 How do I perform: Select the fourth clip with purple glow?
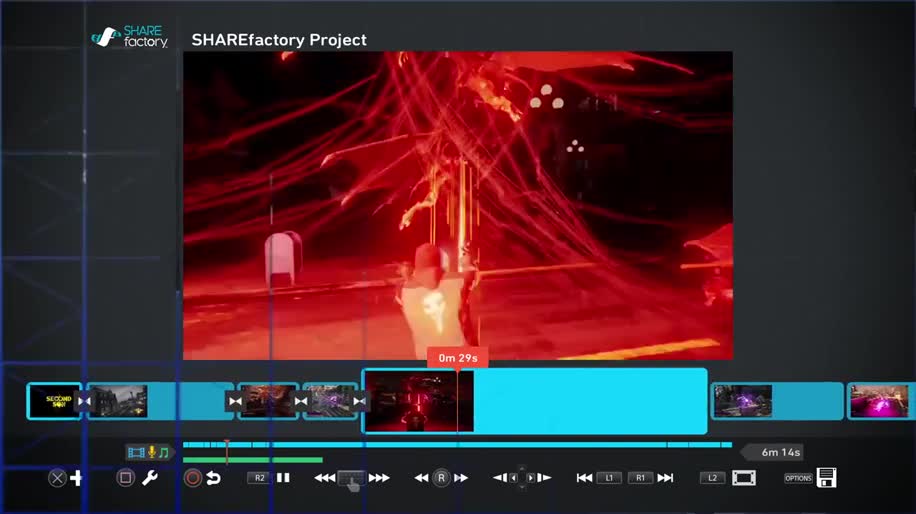(331, 401)
